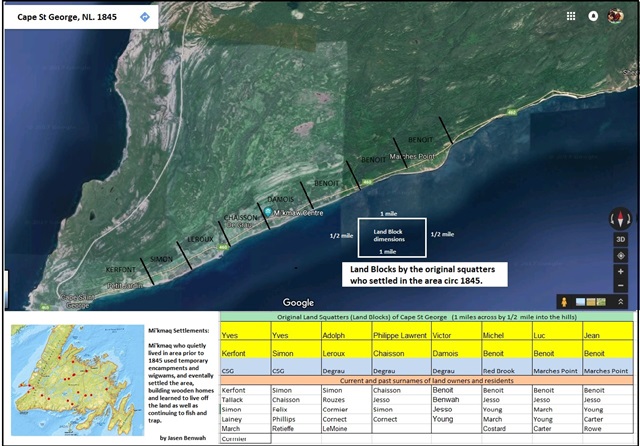Zoom in on the map

tap(620, 271)
